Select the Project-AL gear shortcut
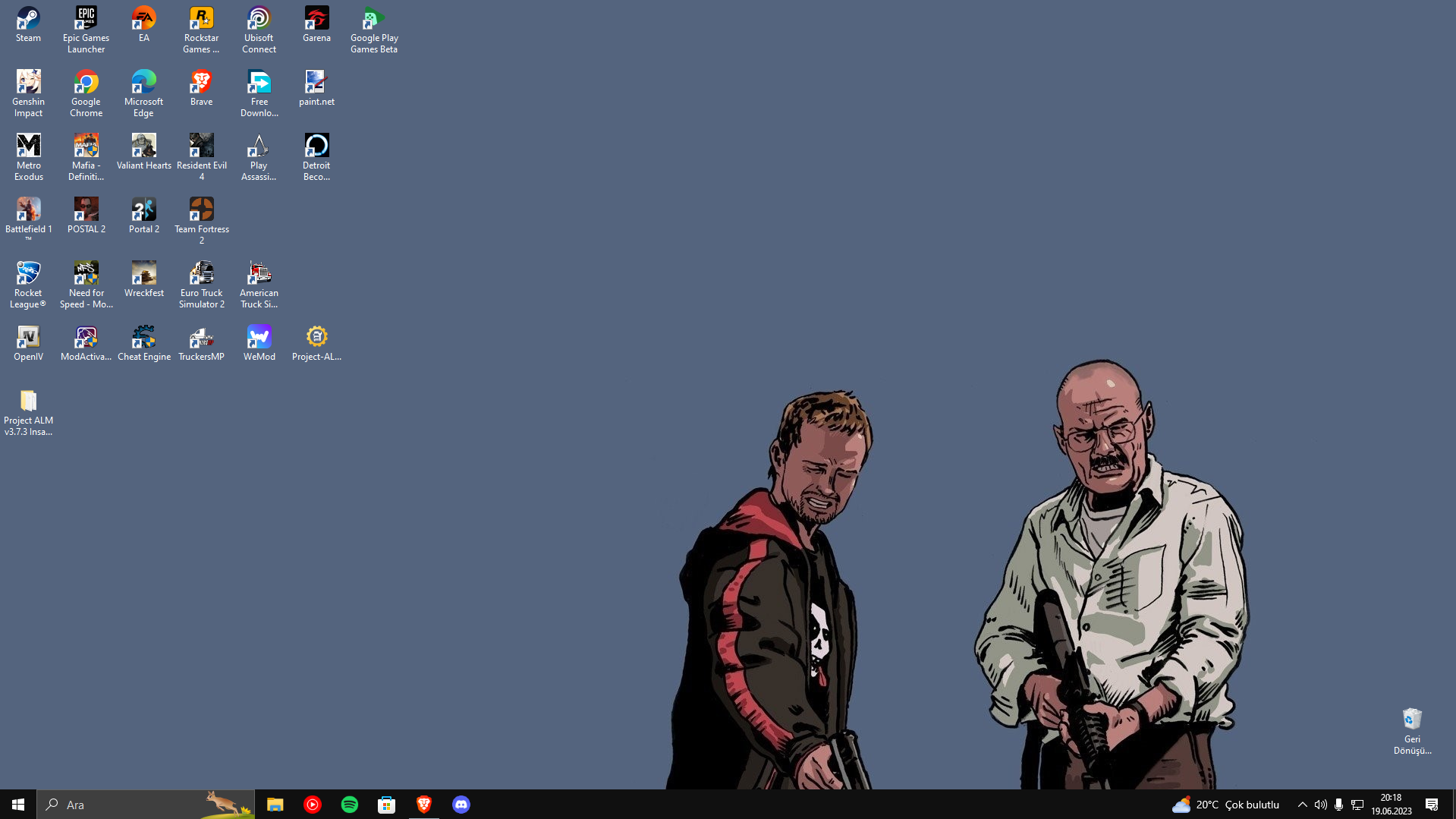Viewport: 1456px width, 819px height. (316, 343)
